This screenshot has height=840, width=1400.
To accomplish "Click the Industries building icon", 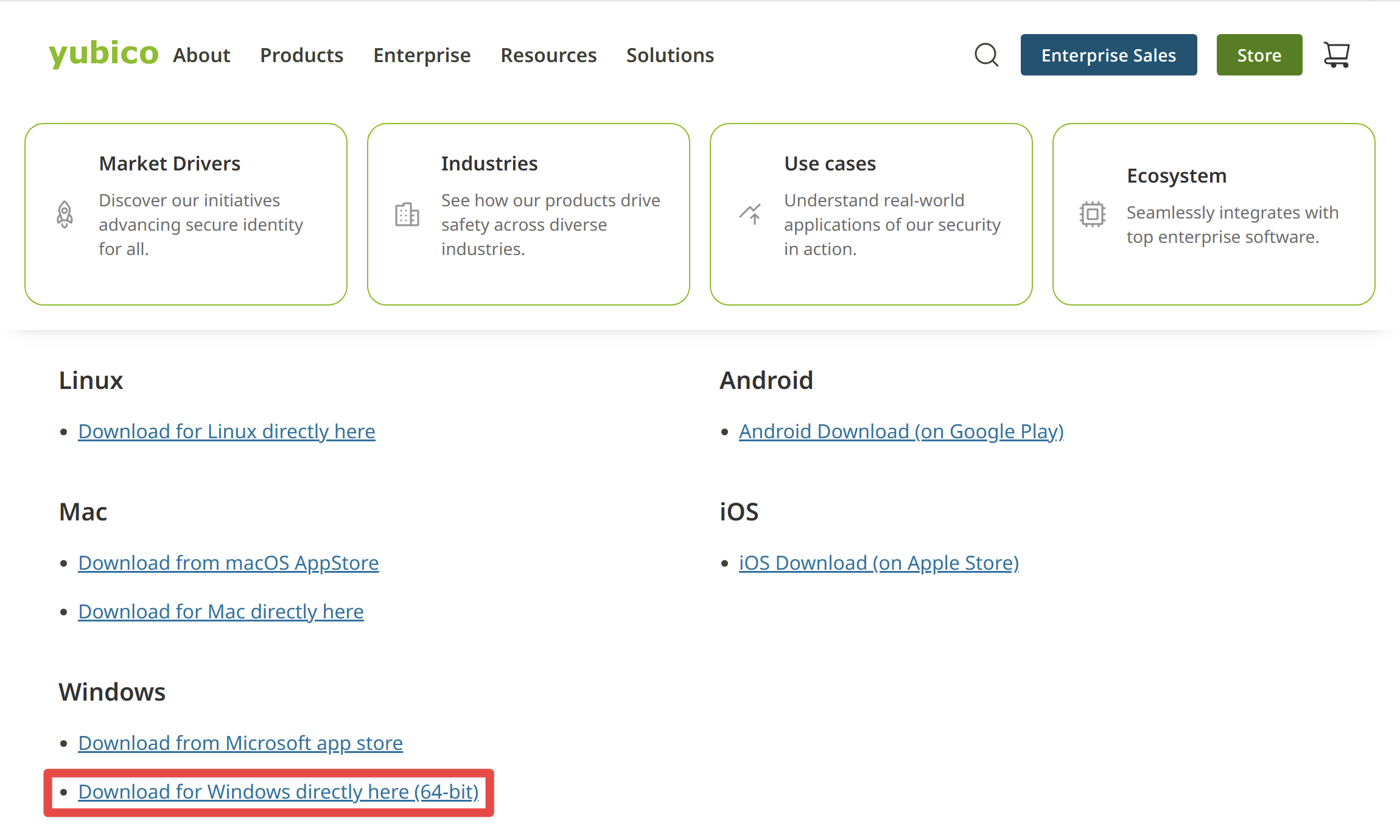I will coord(407,214).
